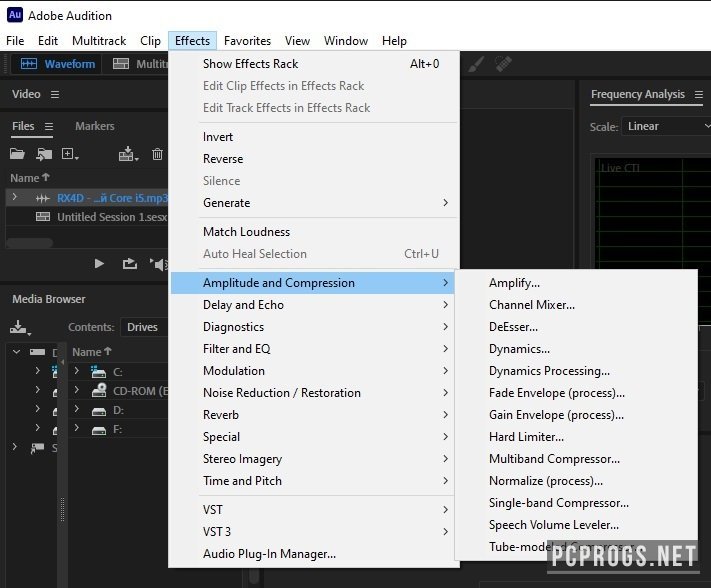Select Amplify effect
Viewport: 711px width, 588px height.
click(x=577, y=283)
